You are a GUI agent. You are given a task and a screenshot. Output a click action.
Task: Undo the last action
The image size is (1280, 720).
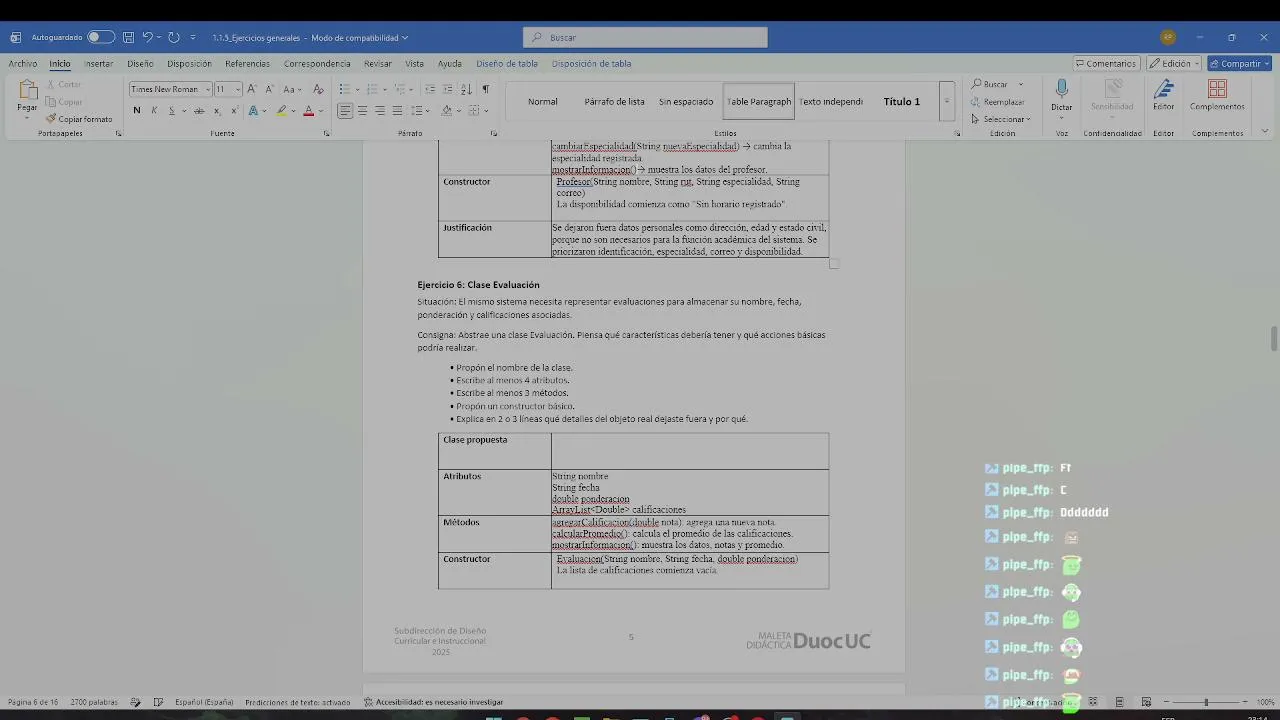tap(147, 37)
